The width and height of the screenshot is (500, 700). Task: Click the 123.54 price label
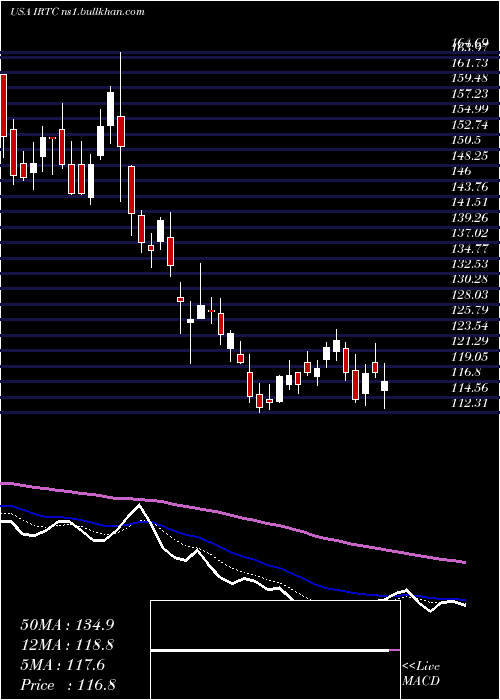point(470,326)
